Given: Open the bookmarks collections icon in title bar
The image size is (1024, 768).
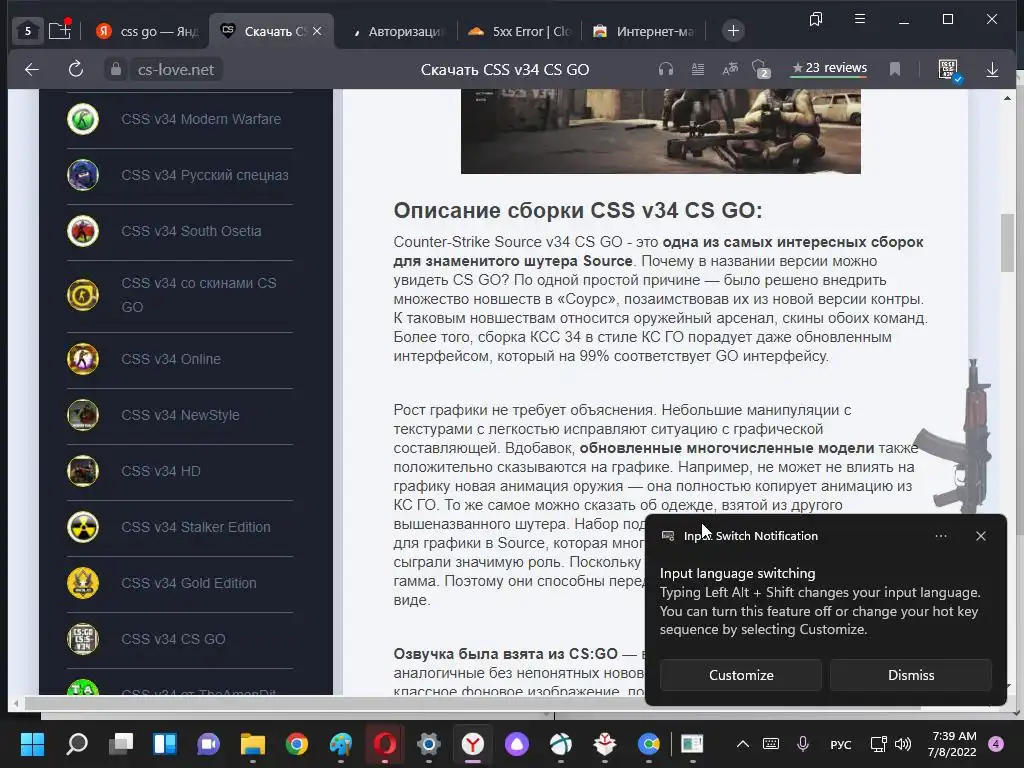Looking at the screenshot, I should pos(816,20).
